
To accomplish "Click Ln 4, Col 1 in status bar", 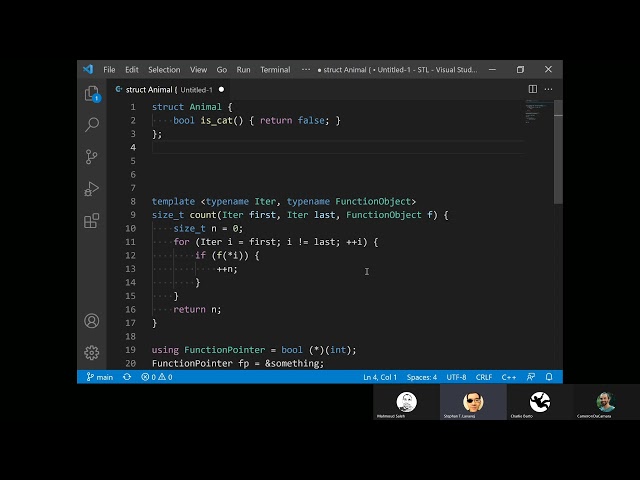I will (x=380, y=377).
